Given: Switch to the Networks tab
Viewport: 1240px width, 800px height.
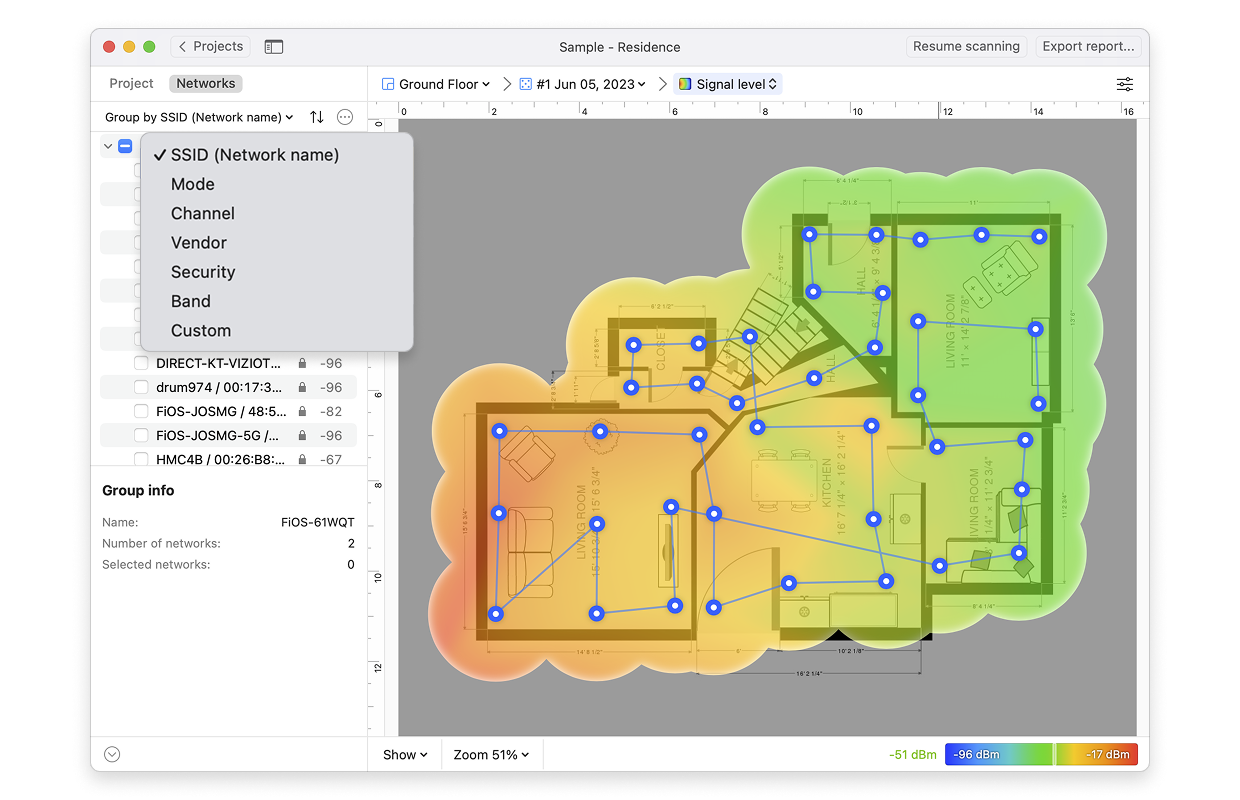Looking at the screenshot, I should point(206,84).
